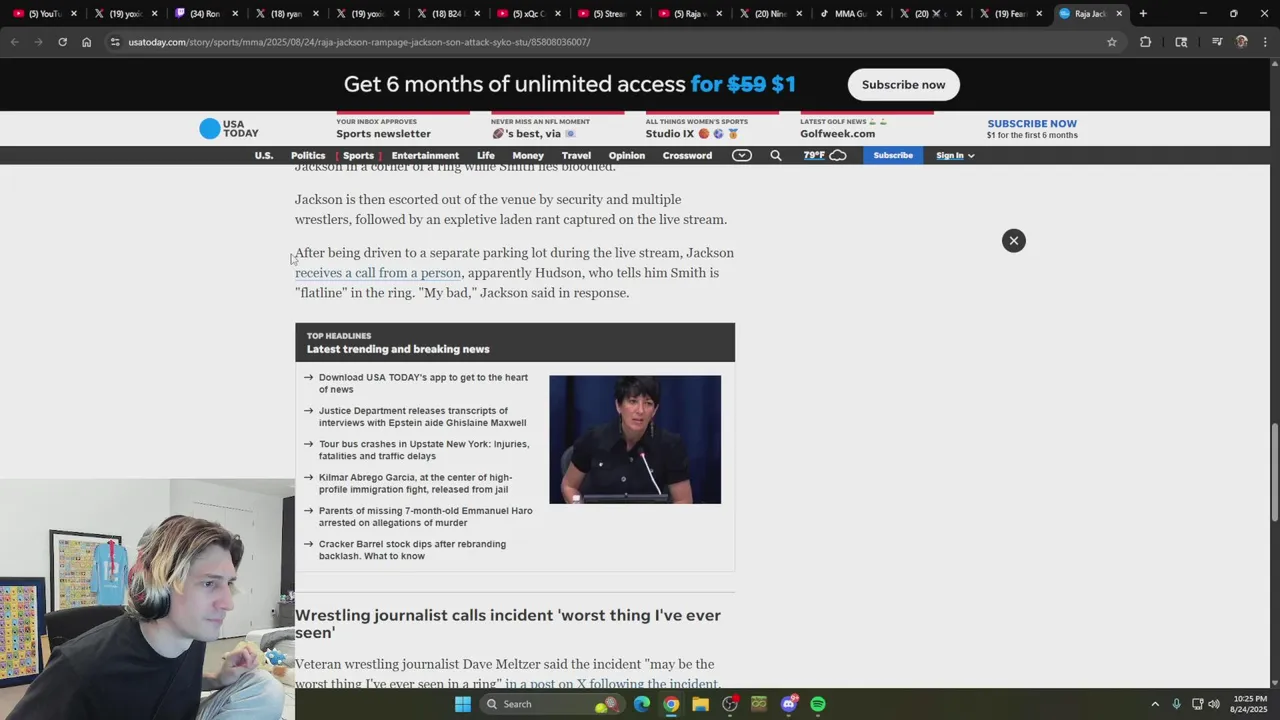Open the volume speaker tray icon
The width and height of the screenshot is (1280, 720).
point(1214,704)
